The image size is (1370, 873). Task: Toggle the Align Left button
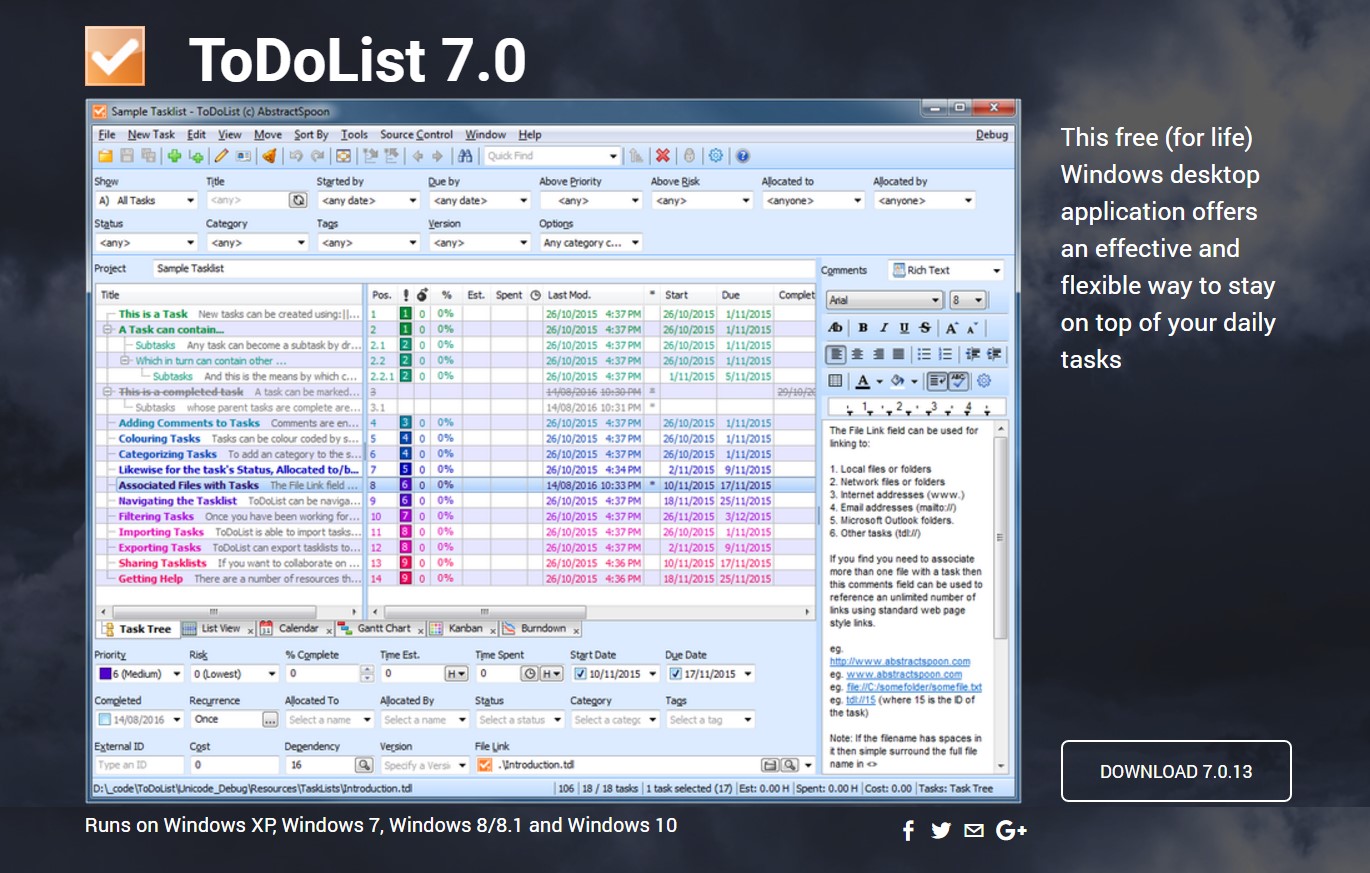pos(836,354)
